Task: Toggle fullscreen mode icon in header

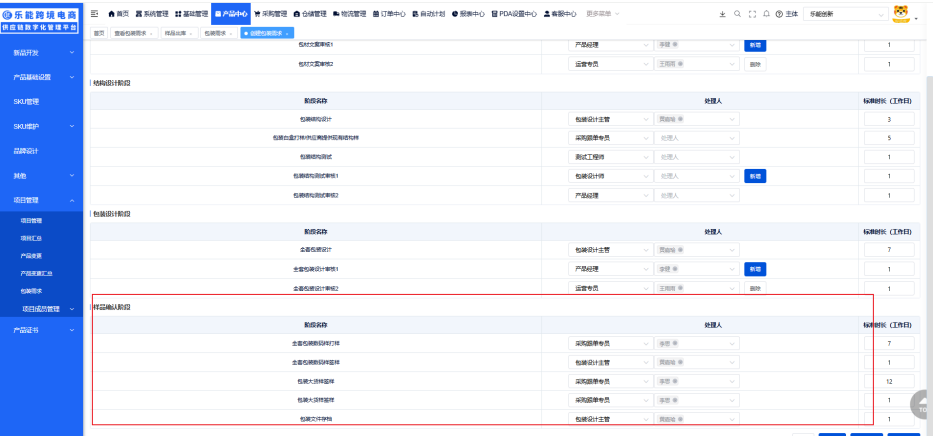Action: [x=752, y=14]
